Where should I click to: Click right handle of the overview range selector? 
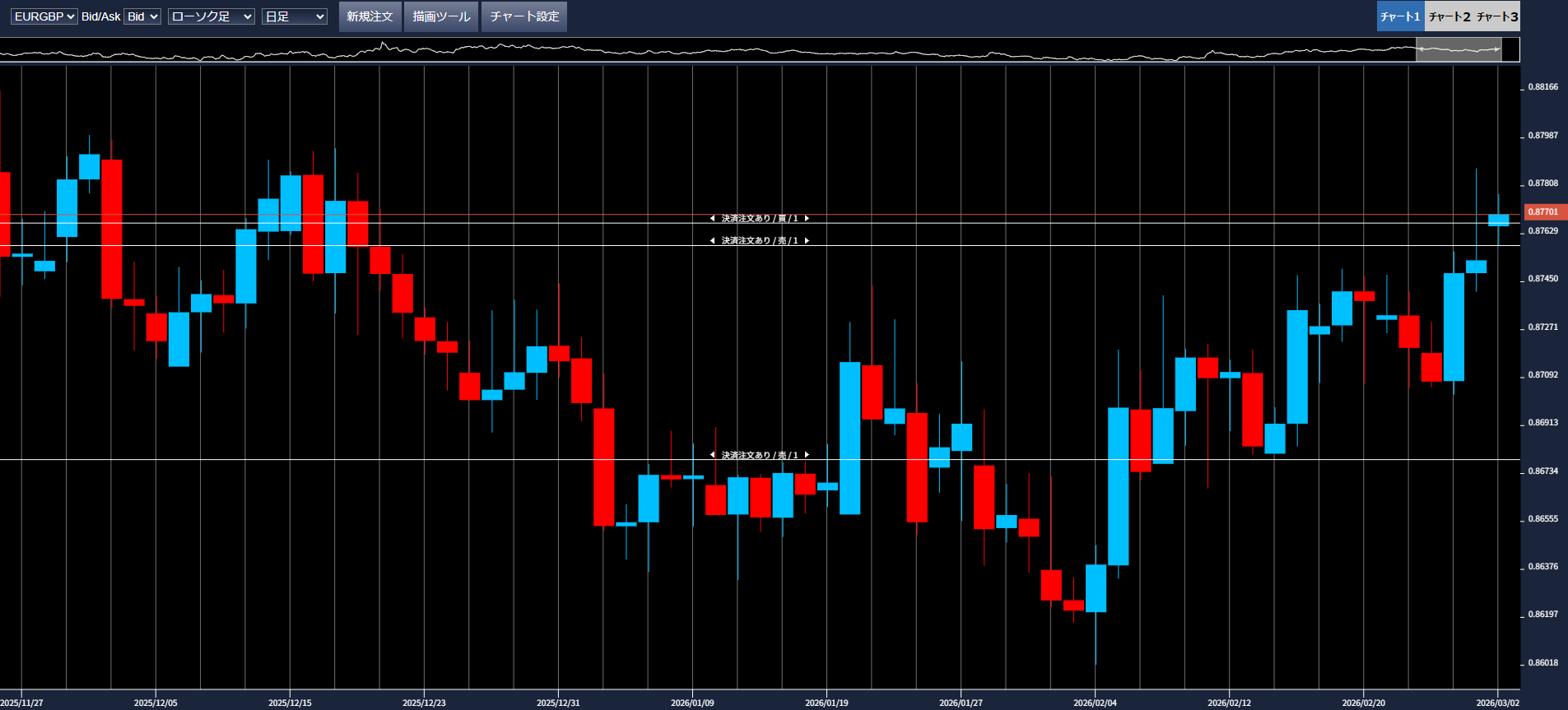pos(1499,49)
